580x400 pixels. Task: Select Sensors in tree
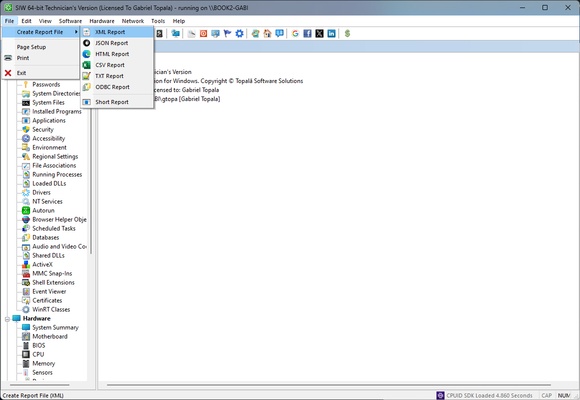43,373
